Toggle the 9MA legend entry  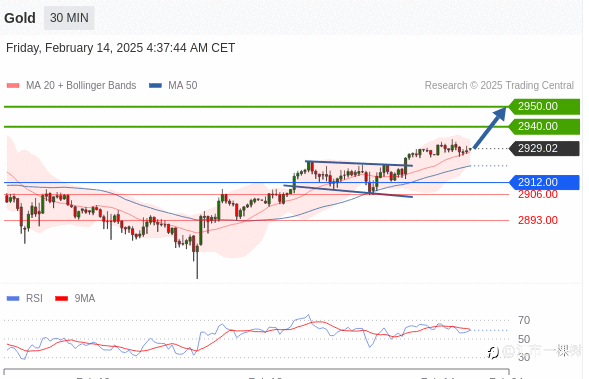[x=75, y=299]
